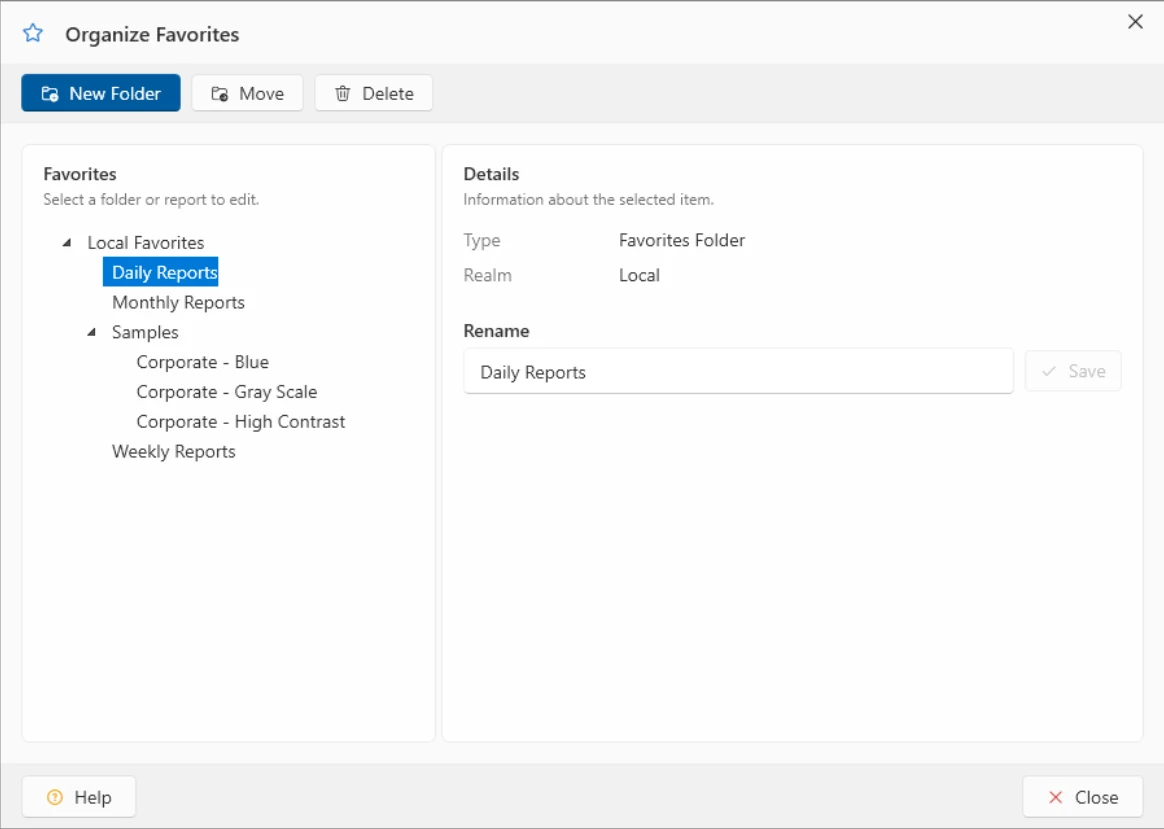Click the Close button at the bottom right

[1082, 796]
